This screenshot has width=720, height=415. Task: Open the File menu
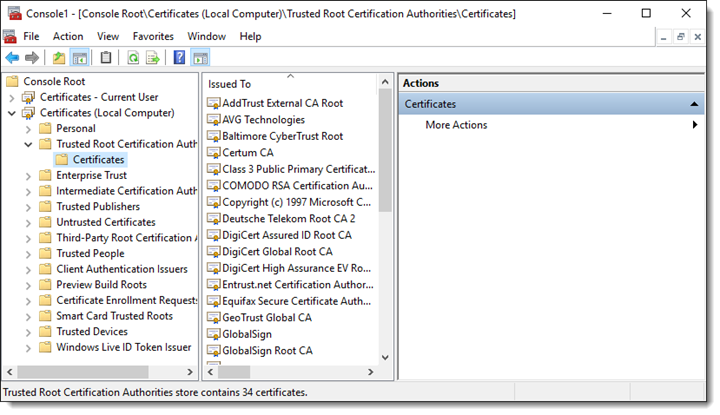pos(31,36)
